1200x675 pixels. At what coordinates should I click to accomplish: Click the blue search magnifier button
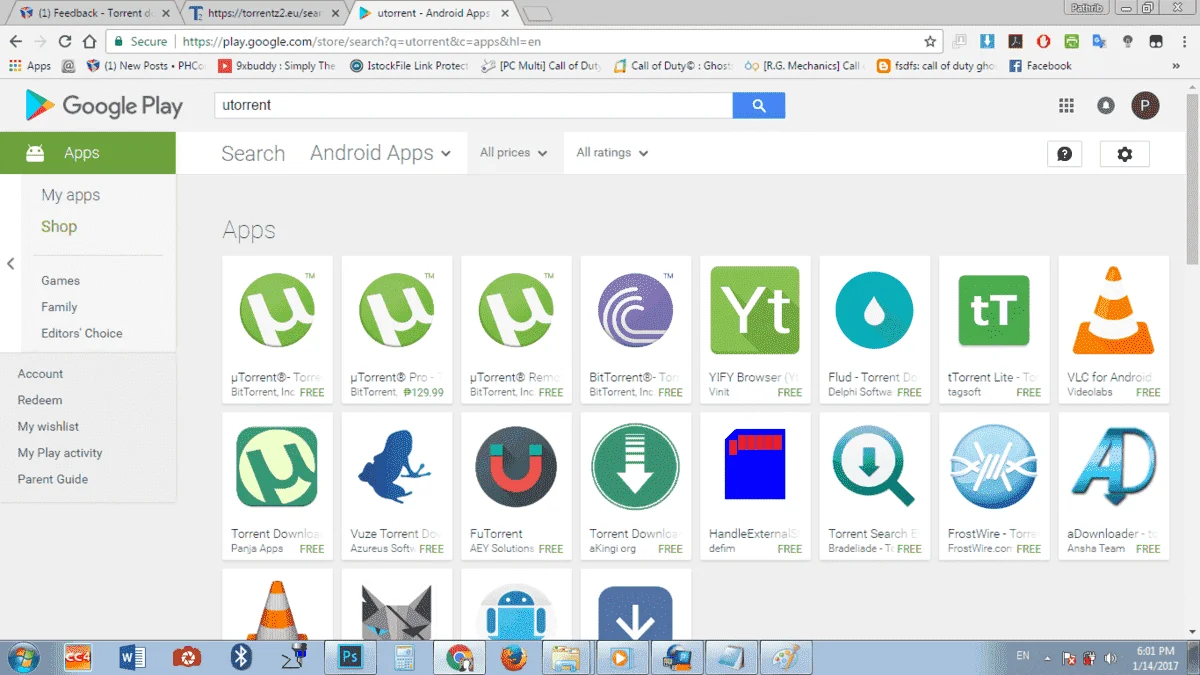click(x=759, y=105)
